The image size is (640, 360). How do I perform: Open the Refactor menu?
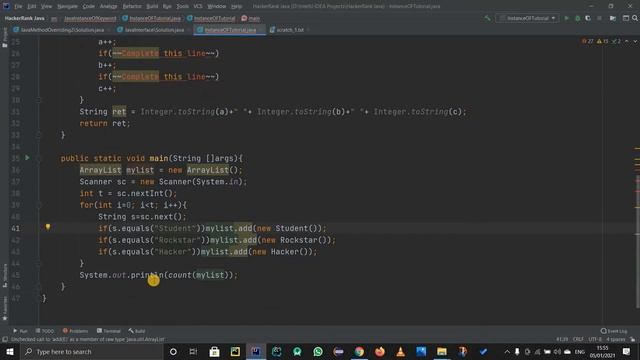click(132, 6)
